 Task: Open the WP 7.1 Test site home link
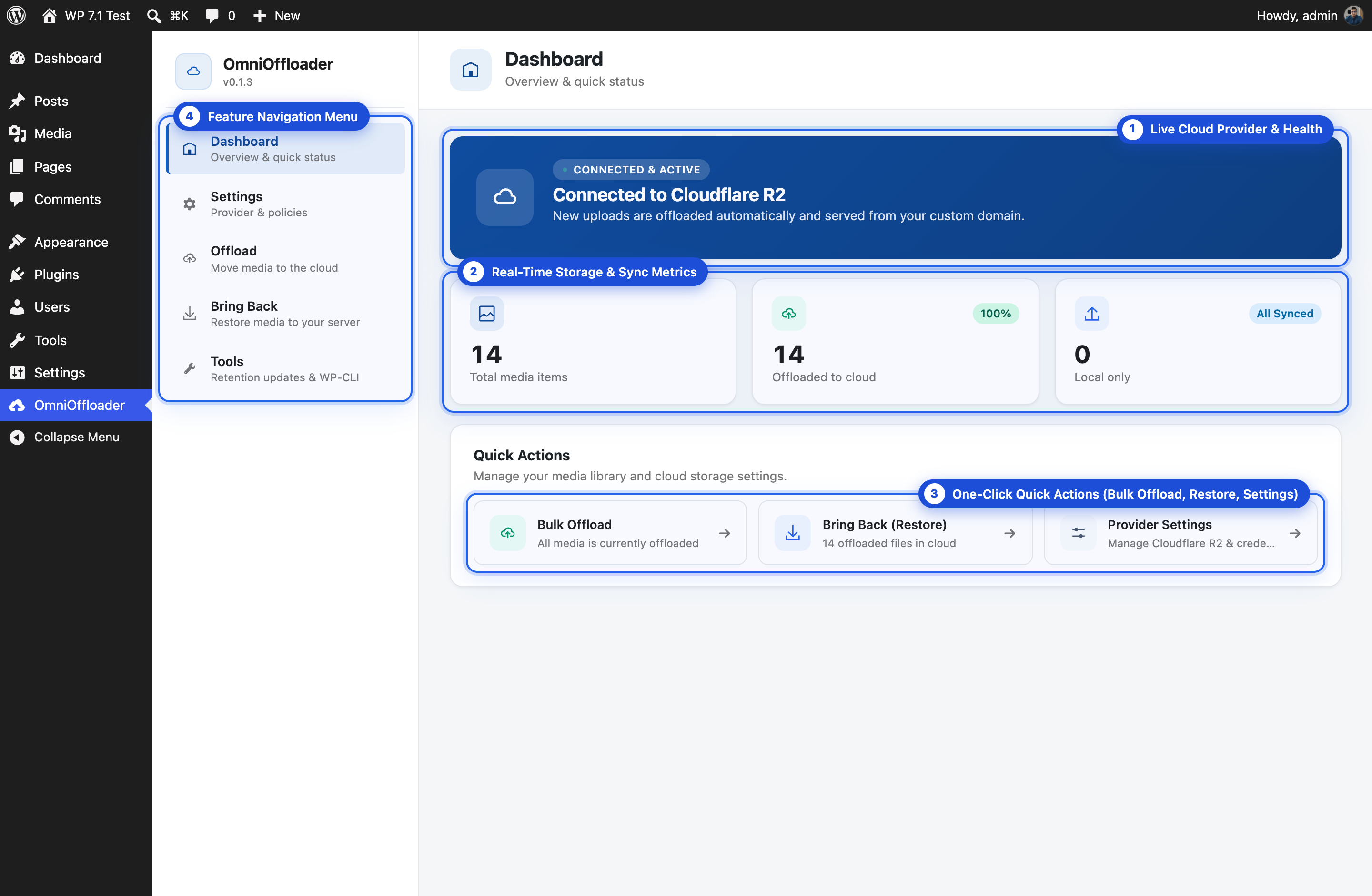tap(87, 15)
